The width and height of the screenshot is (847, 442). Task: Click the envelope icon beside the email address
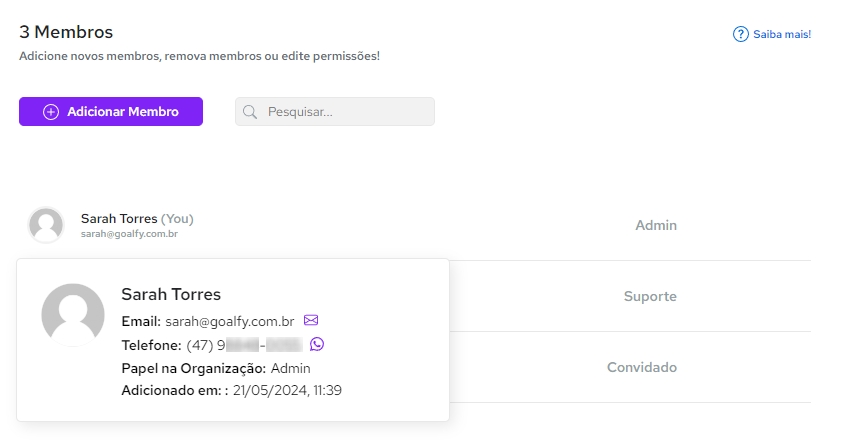point(311,320)
